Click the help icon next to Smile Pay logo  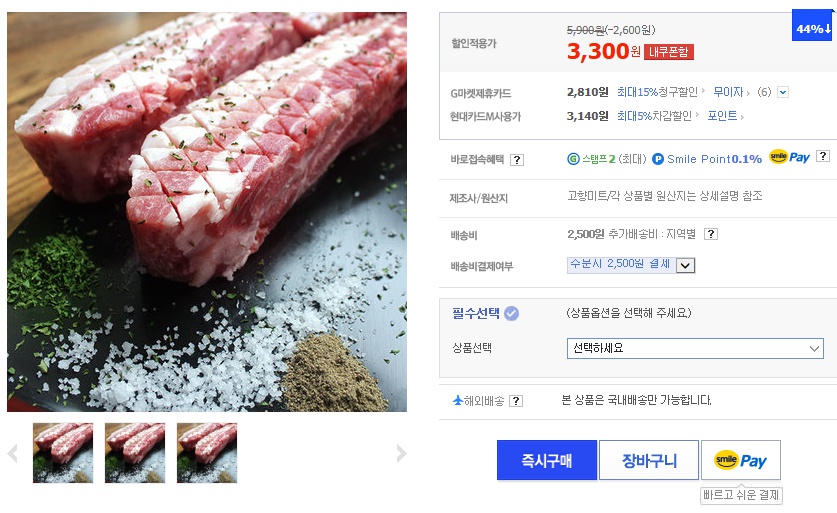pos(822,156)
